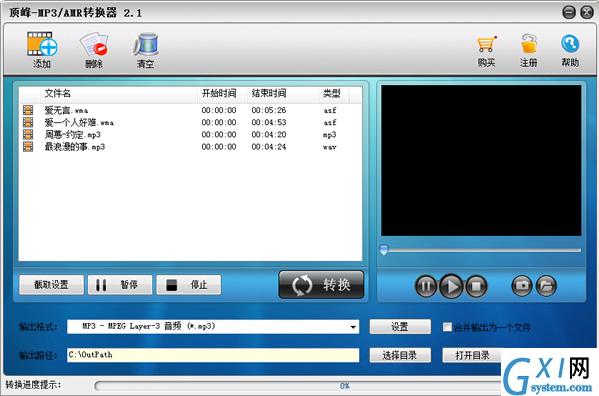The height and width of the screenshot is (396, 599).
Task: Click film icon beside 周蕙-约定.mp3
Action: (x=28, y=134)
